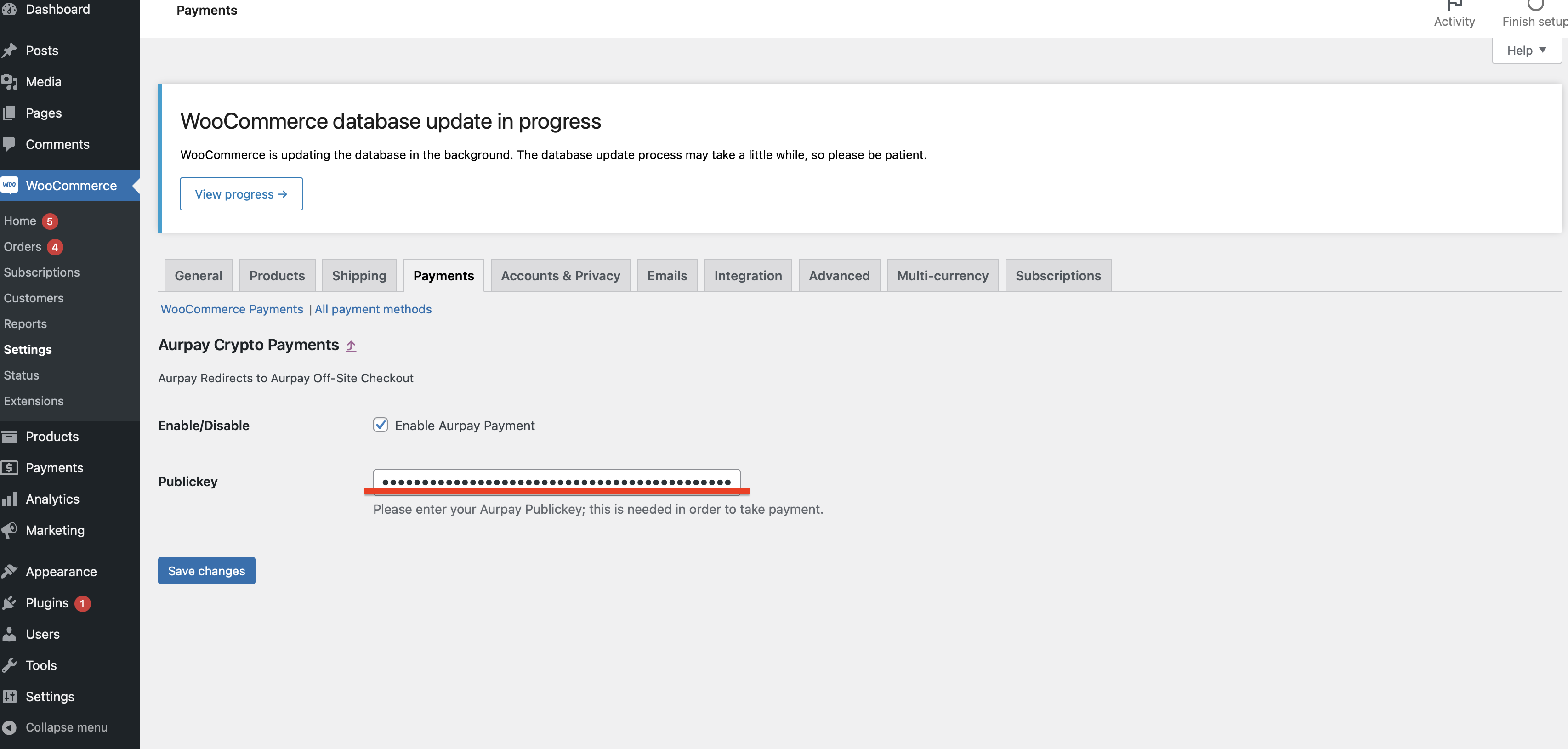Open Extensions in WooCommerce submenu
1568x749 pixels.
pyautogui.click(x=34, y=401)
